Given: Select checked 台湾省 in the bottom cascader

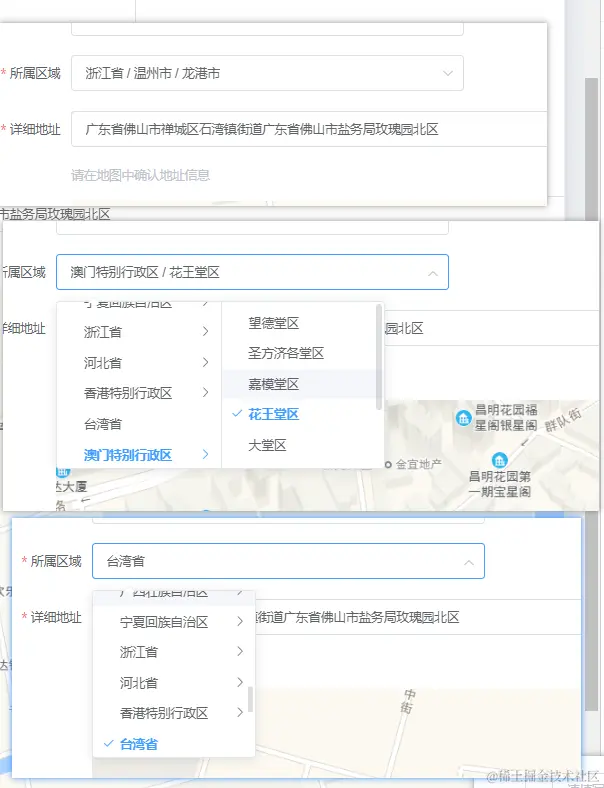Looking at the screenshot, I should pos(174,744).
